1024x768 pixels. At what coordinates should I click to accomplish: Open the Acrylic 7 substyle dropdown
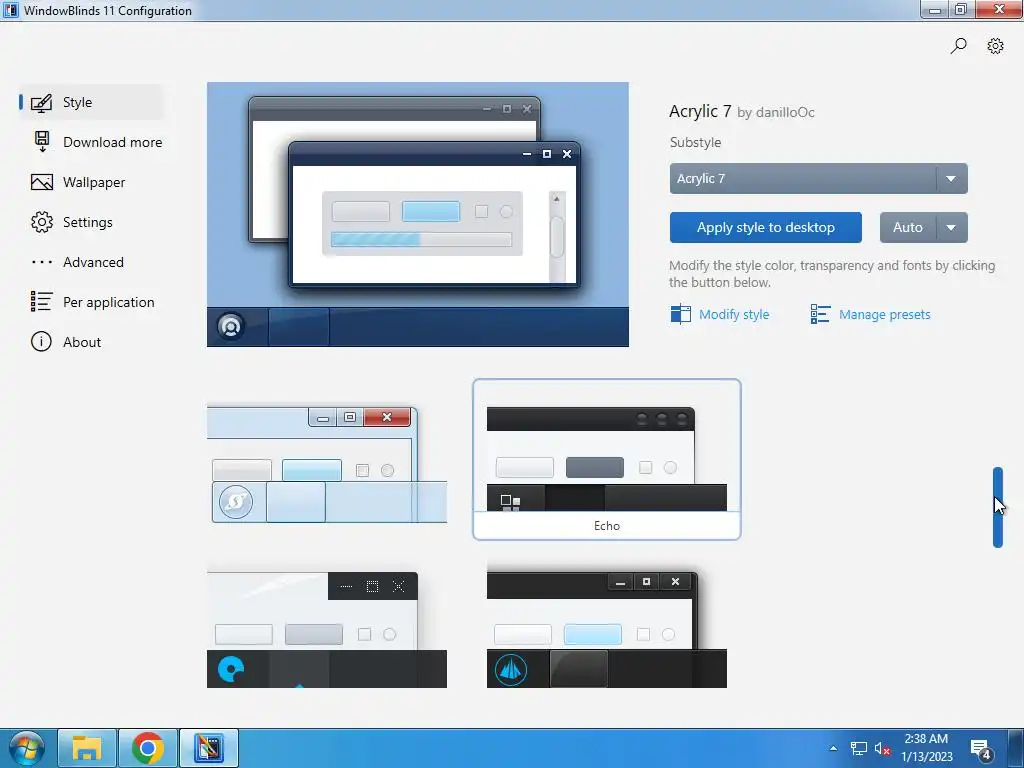818,178
